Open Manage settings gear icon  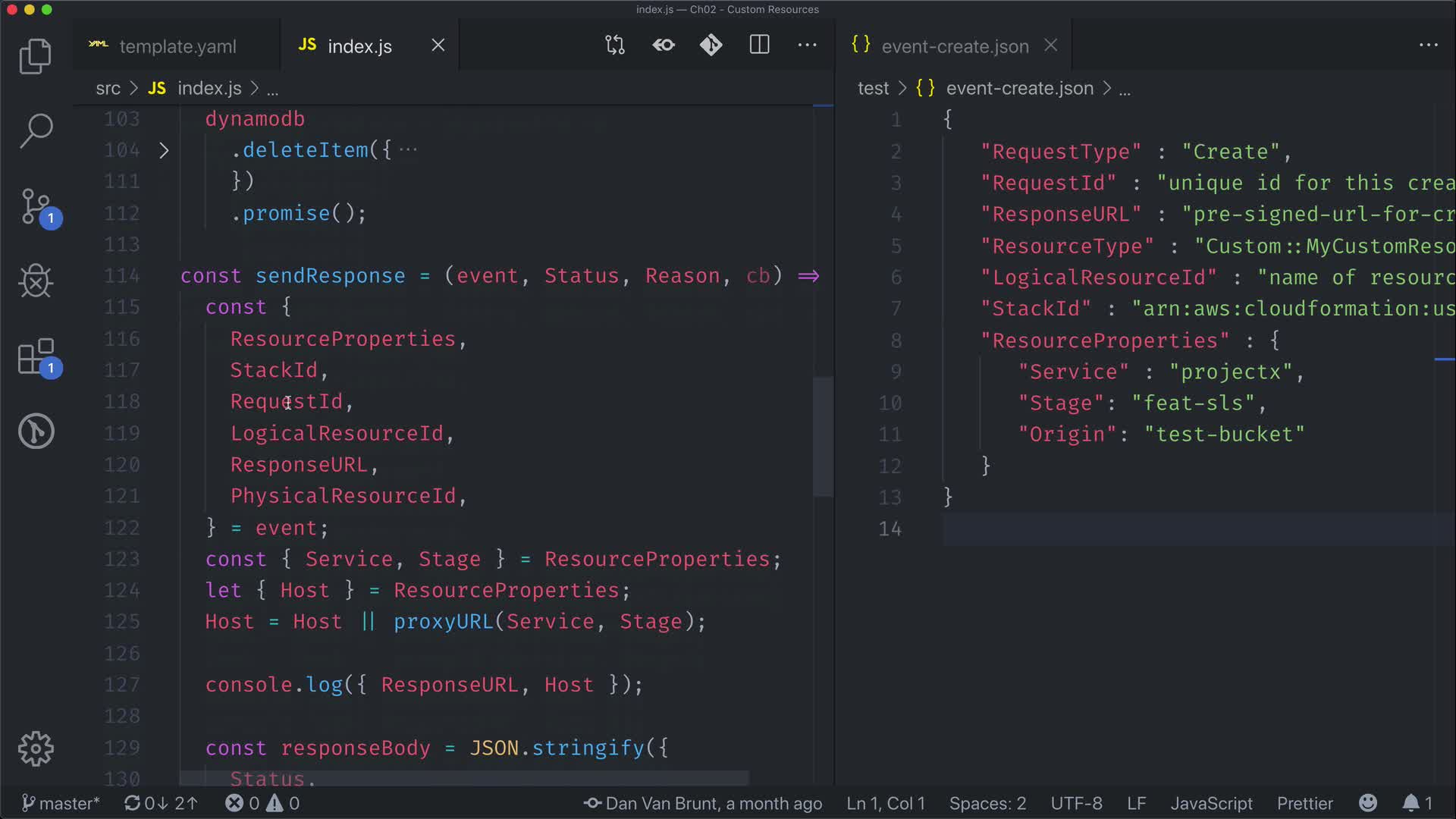(x=36, y=749)
